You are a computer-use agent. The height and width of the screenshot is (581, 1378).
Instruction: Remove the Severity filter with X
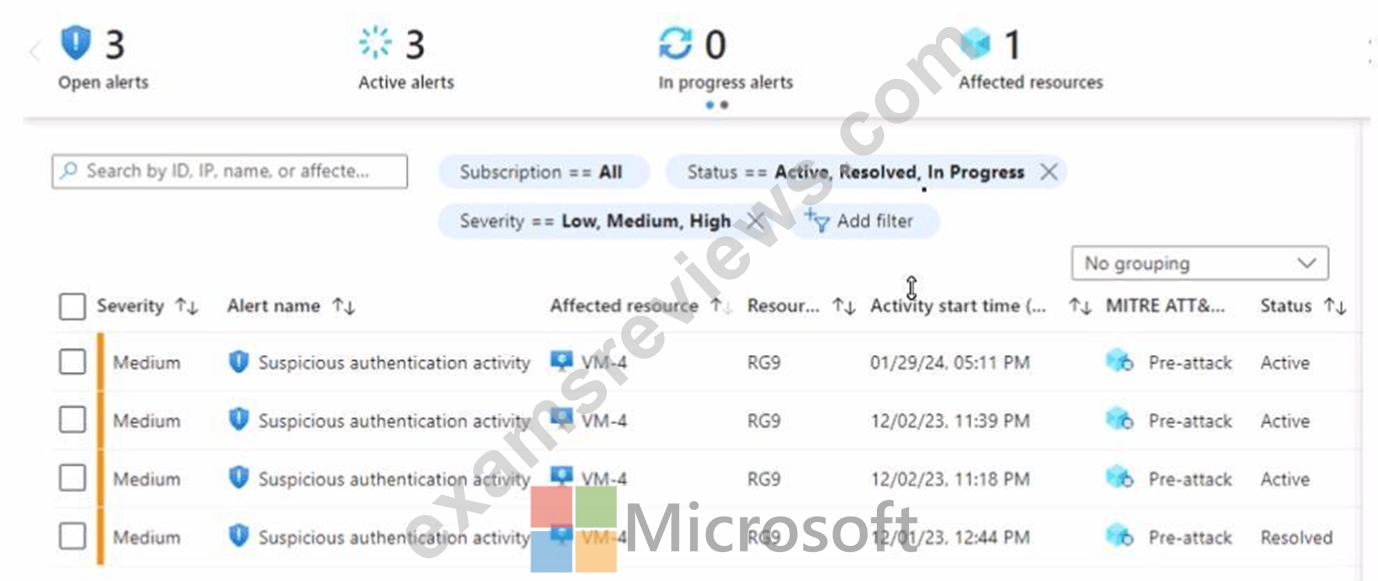click(x=756, y=221)
